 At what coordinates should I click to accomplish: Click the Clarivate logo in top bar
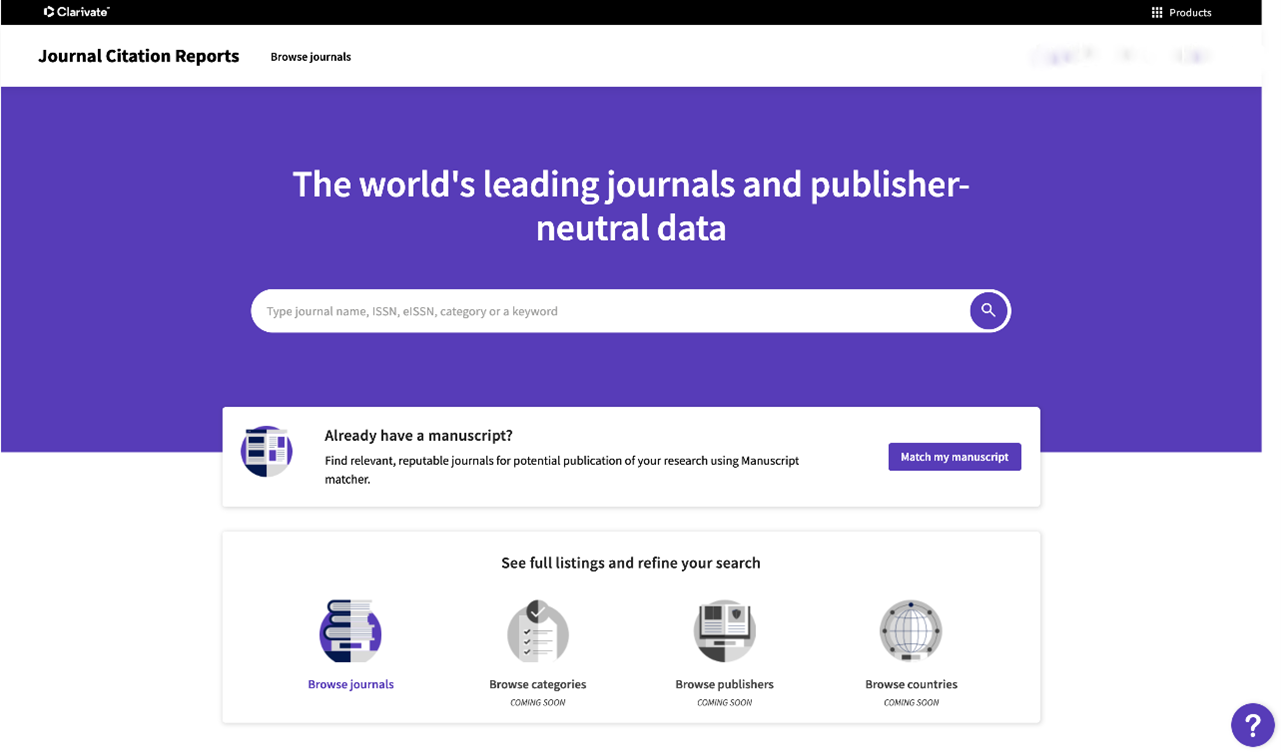76,12
